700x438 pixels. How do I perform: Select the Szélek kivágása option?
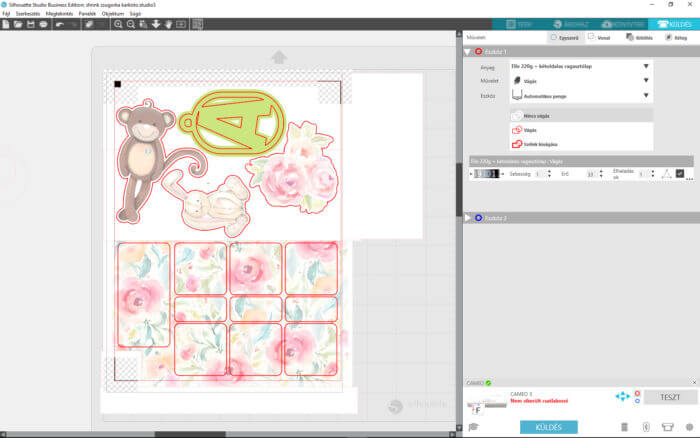[x=581, y=144]
